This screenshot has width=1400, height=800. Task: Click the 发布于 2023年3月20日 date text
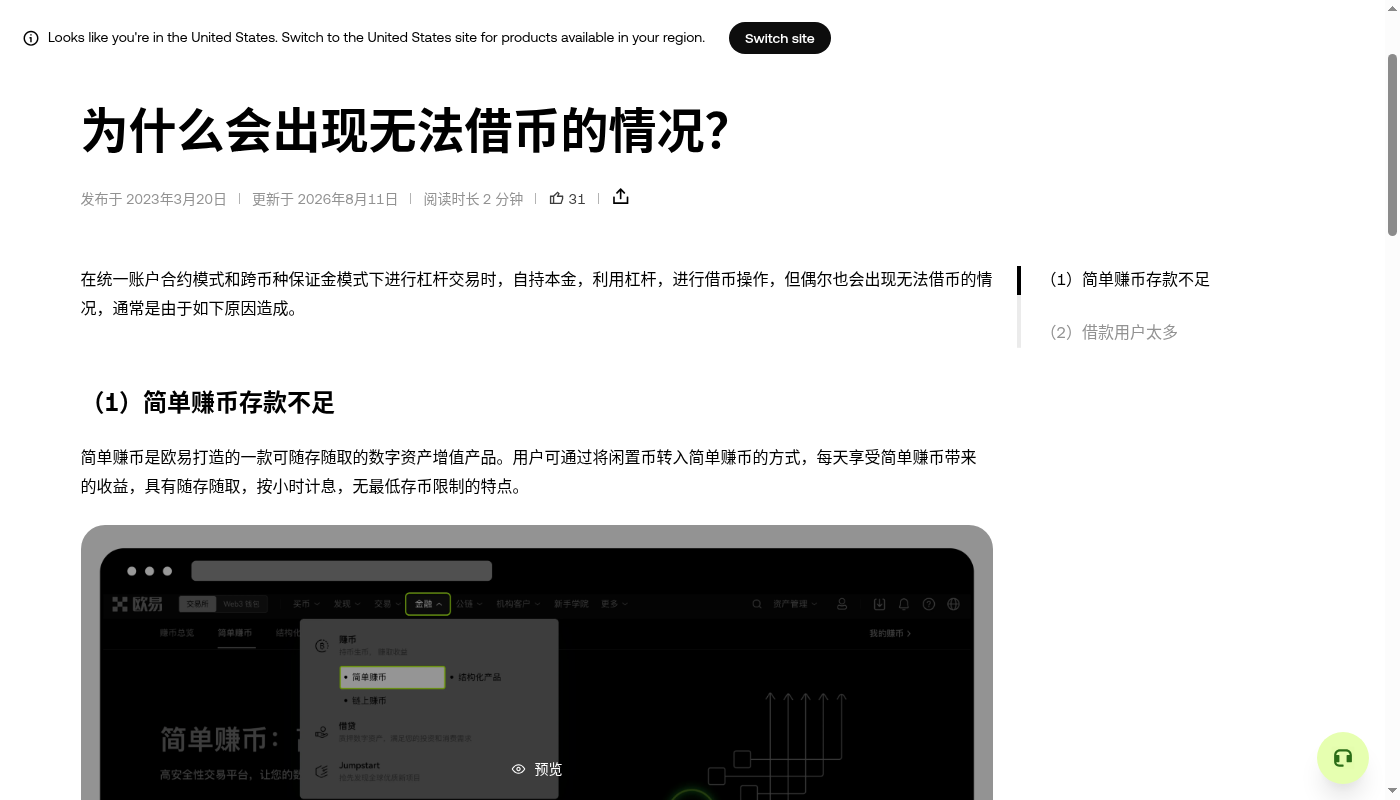coord(154,199)
